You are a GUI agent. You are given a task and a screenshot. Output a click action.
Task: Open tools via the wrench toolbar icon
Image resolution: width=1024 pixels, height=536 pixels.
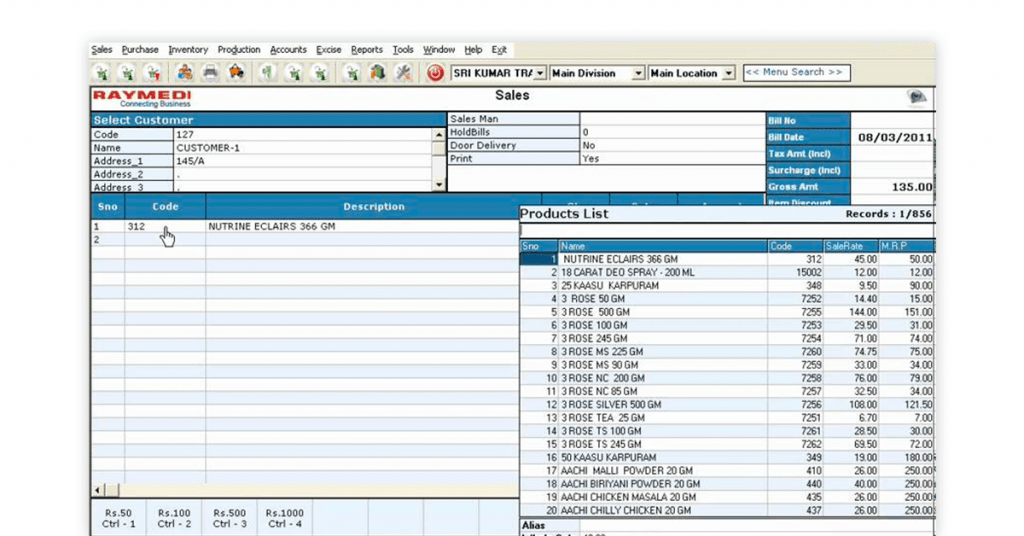point(404,72)
